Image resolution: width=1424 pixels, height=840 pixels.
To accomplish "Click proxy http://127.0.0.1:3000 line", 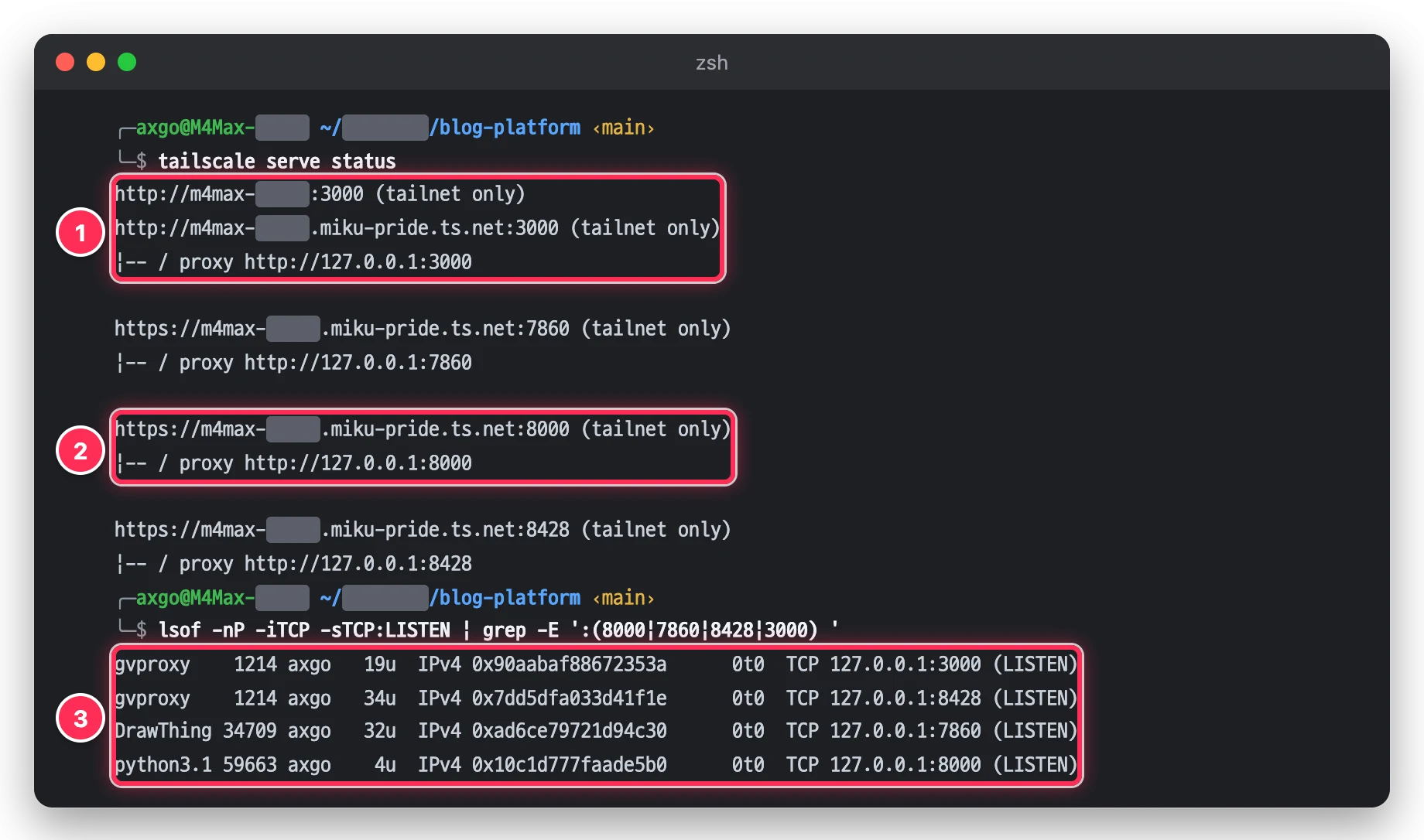I will 294,261.
